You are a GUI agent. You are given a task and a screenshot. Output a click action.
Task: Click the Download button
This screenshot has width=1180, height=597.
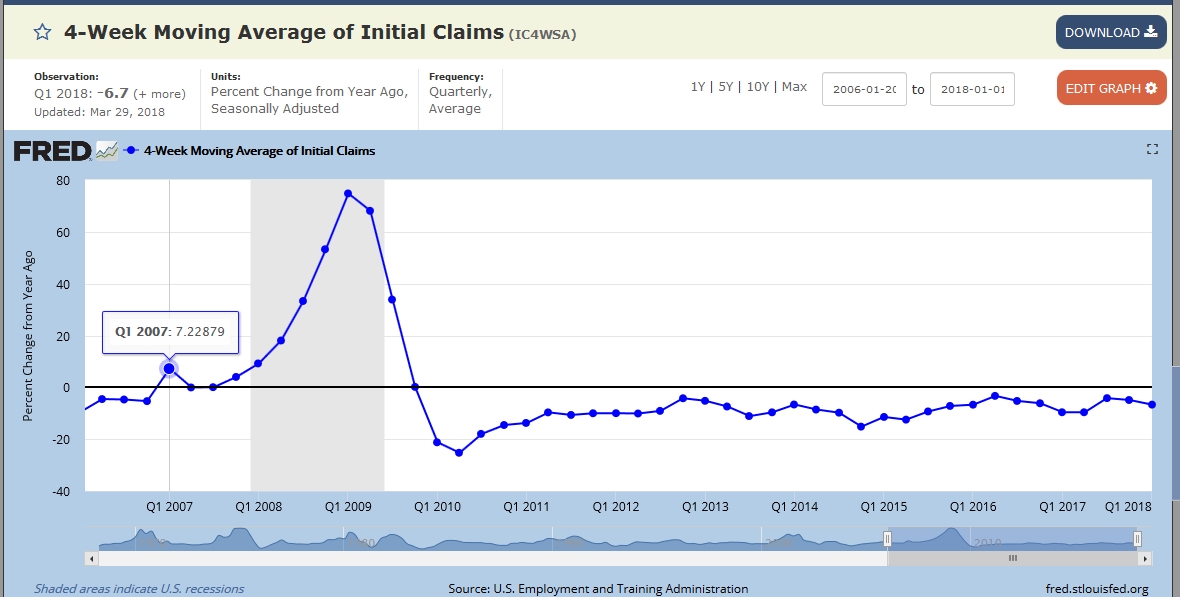pos(1110,32)
